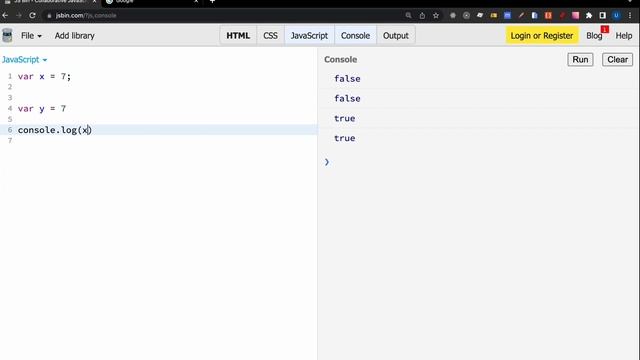This screenshot has width=640, height=360.
Task: Click Add library
Action: [75, 36]
